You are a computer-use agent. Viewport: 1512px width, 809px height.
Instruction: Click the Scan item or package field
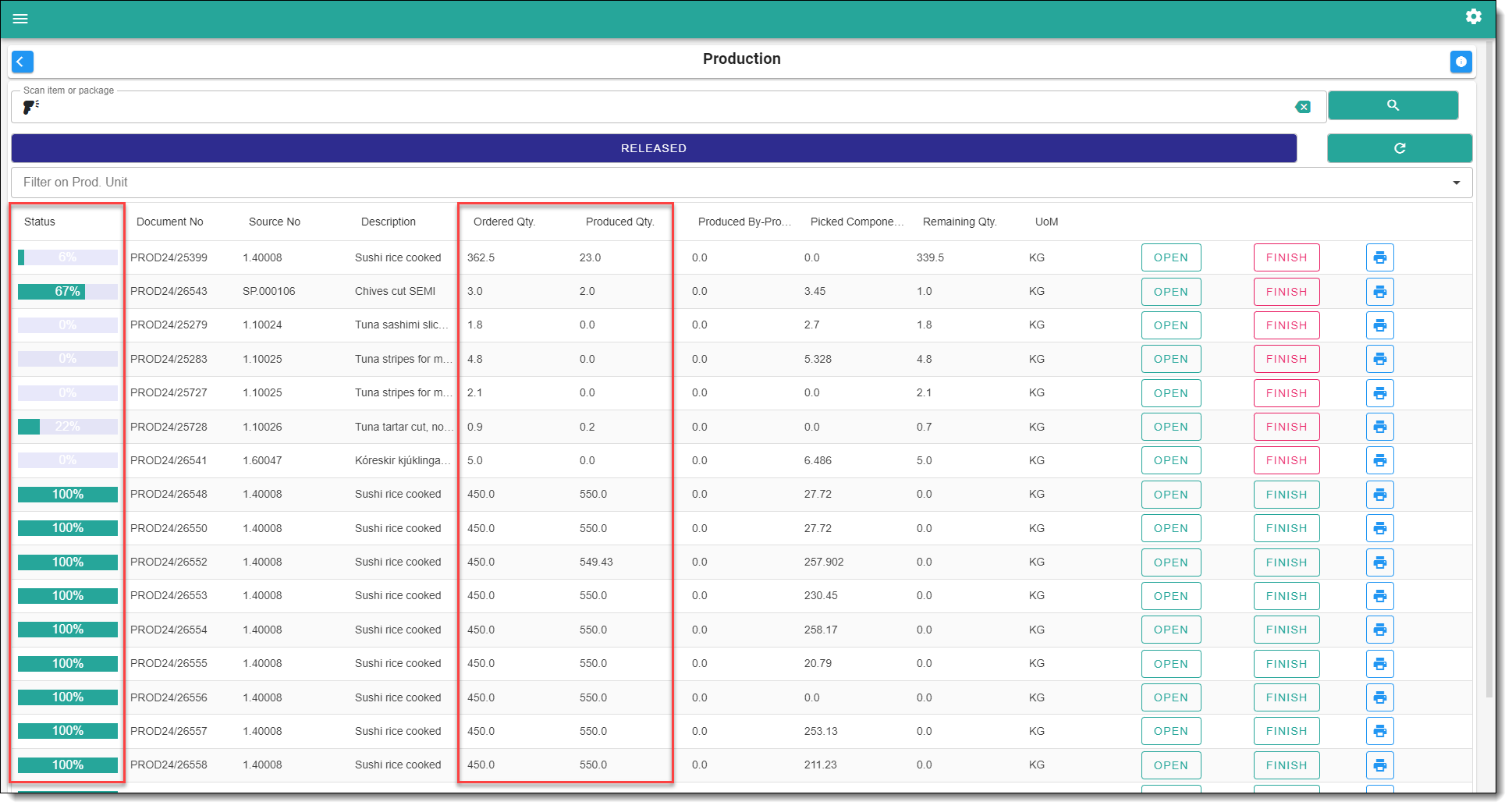663,107
